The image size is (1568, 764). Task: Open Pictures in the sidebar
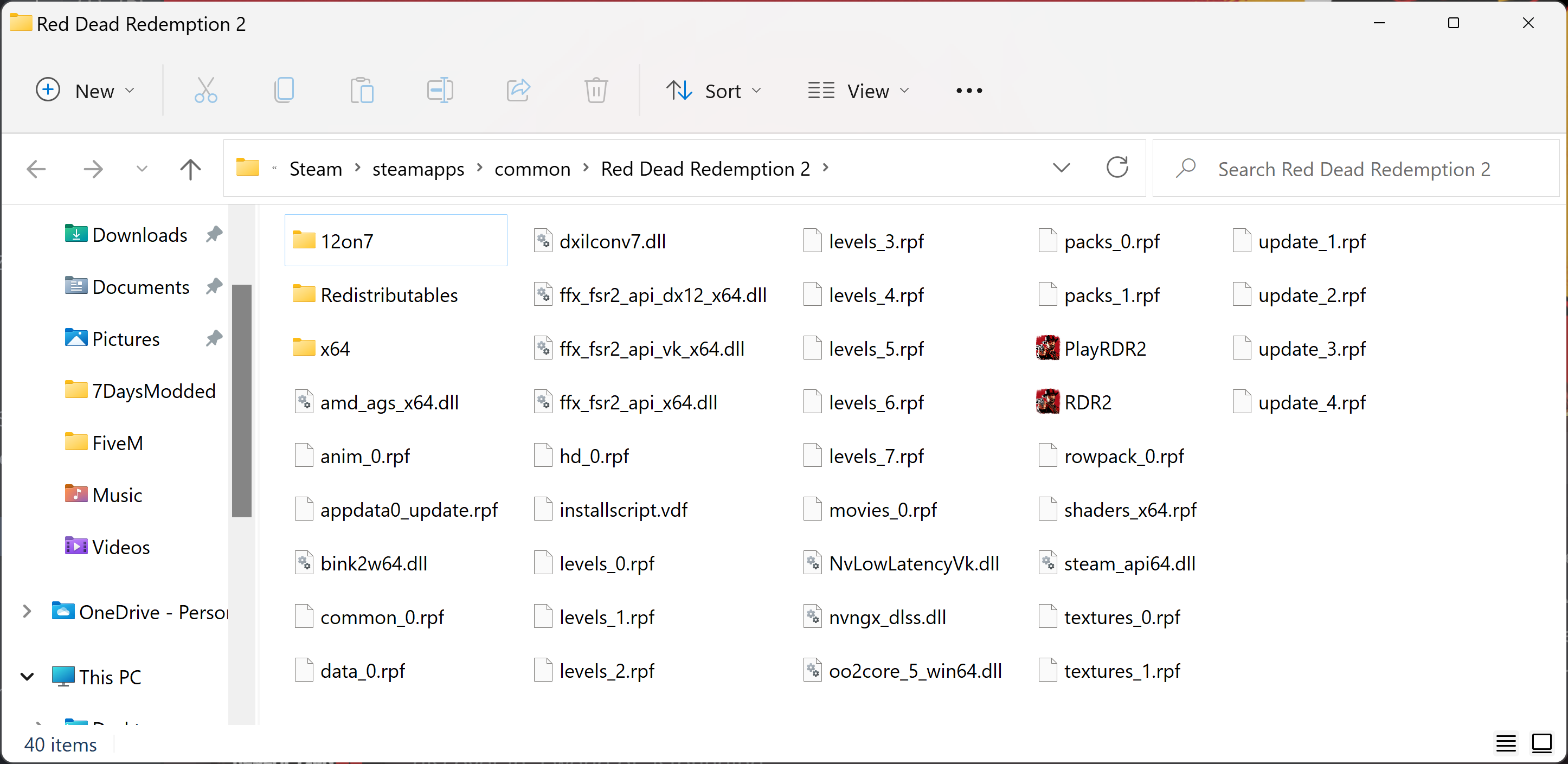point(112,338)
